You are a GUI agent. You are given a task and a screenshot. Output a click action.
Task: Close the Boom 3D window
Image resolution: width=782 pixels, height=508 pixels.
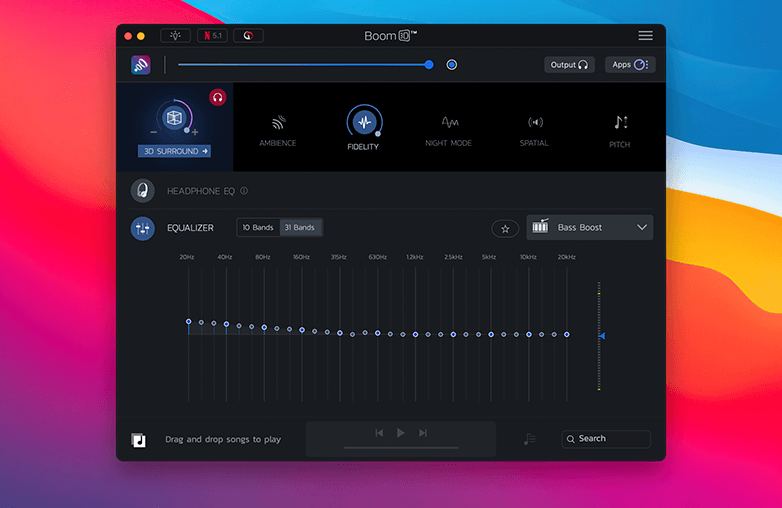pos(128,36)
